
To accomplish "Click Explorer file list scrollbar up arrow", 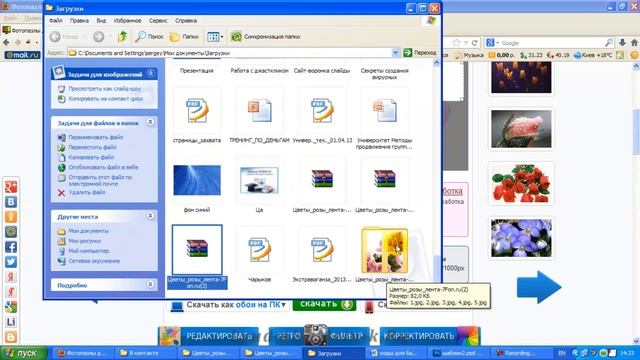I will [436, 63].
